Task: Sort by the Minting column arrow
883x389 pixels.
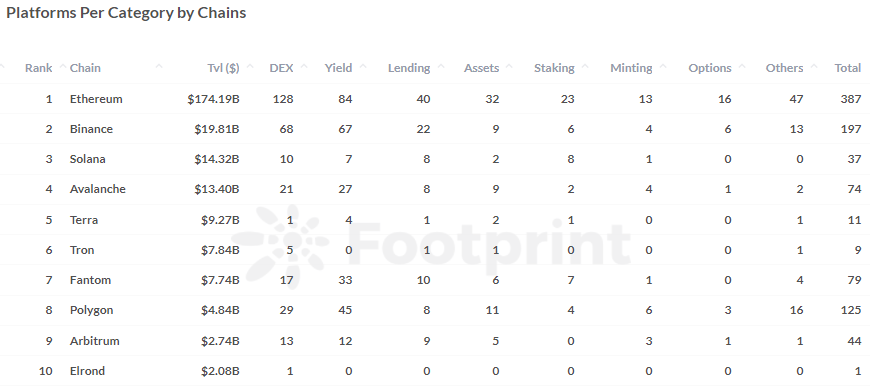Action: (x=663, y=67)
